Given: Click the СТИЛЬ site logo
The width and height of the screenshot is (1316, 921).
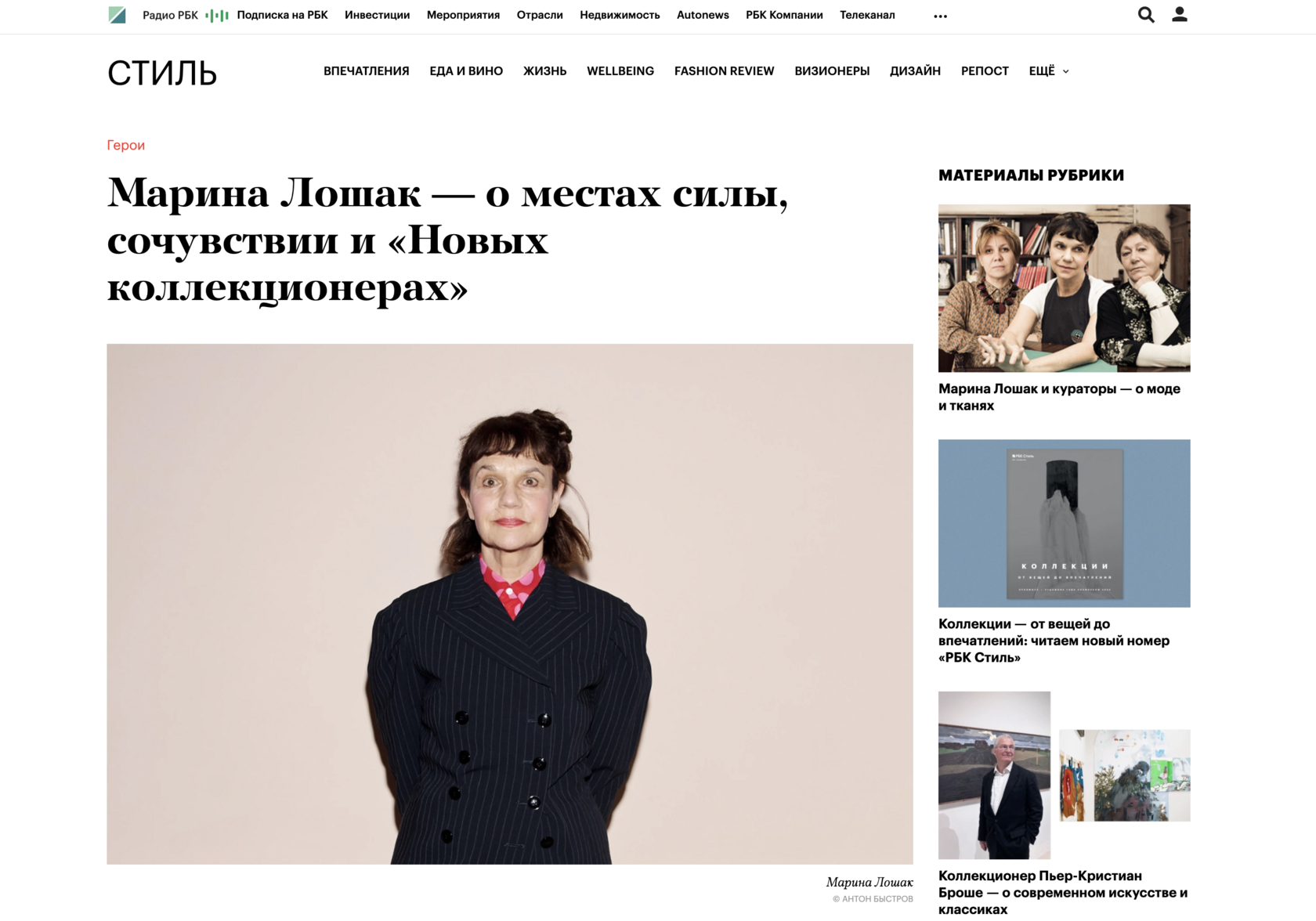Looking at the screenshot, I should tap(162, 73).
